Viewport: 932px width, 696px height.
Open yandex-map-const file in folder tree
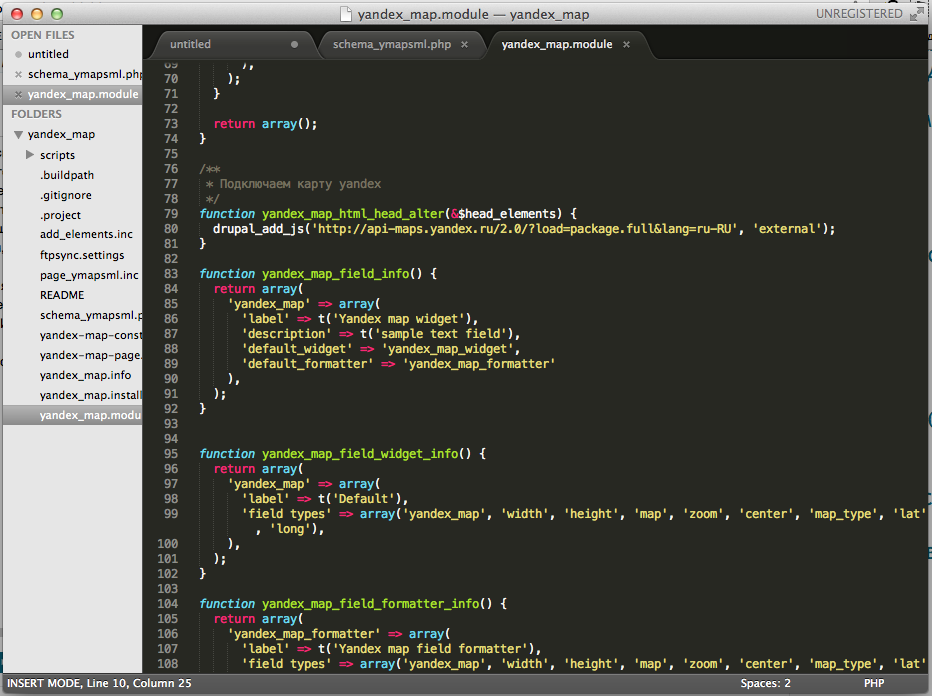click(91, 335)
